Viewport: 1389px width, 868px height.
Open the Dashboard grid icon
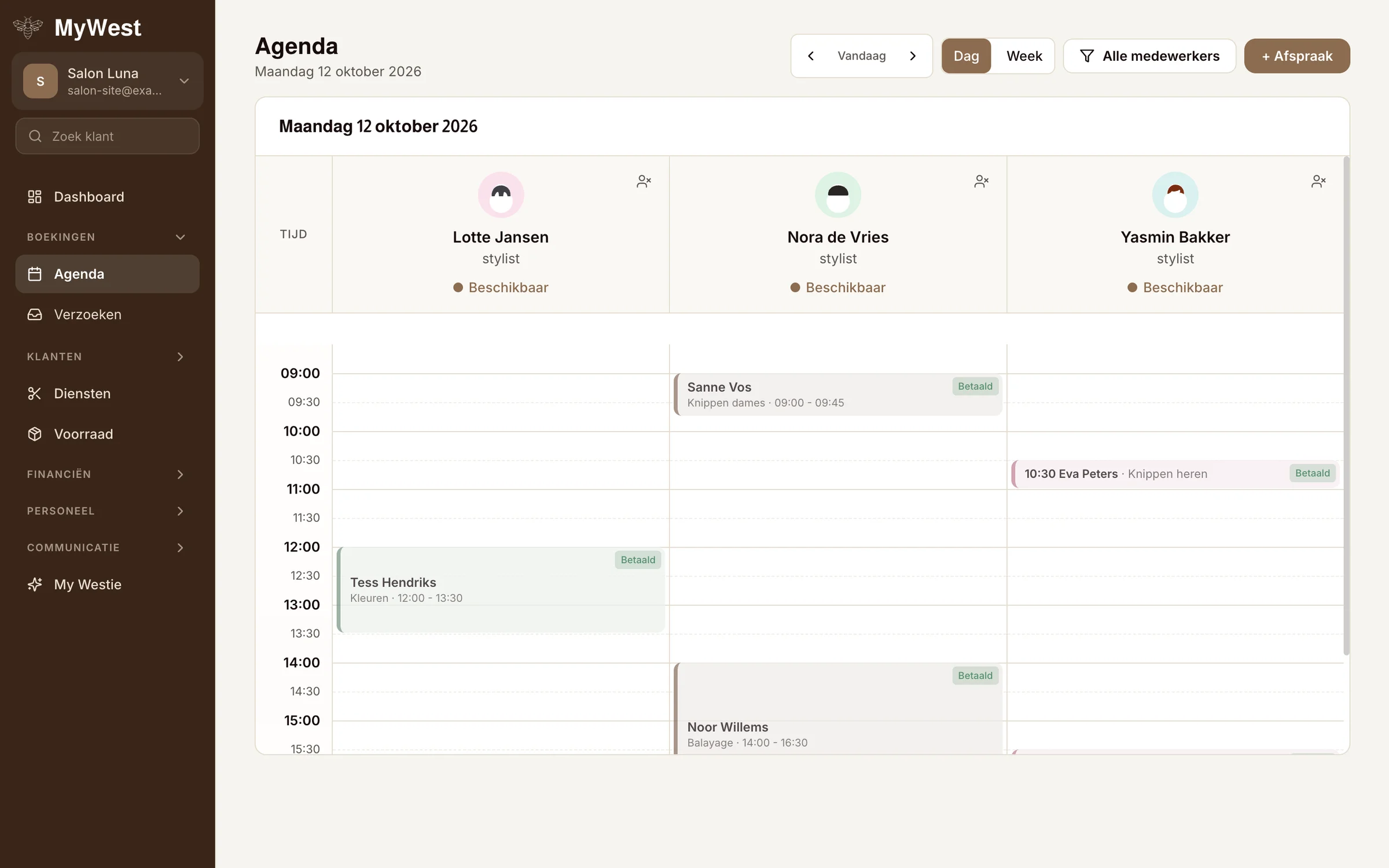(35, 197)
